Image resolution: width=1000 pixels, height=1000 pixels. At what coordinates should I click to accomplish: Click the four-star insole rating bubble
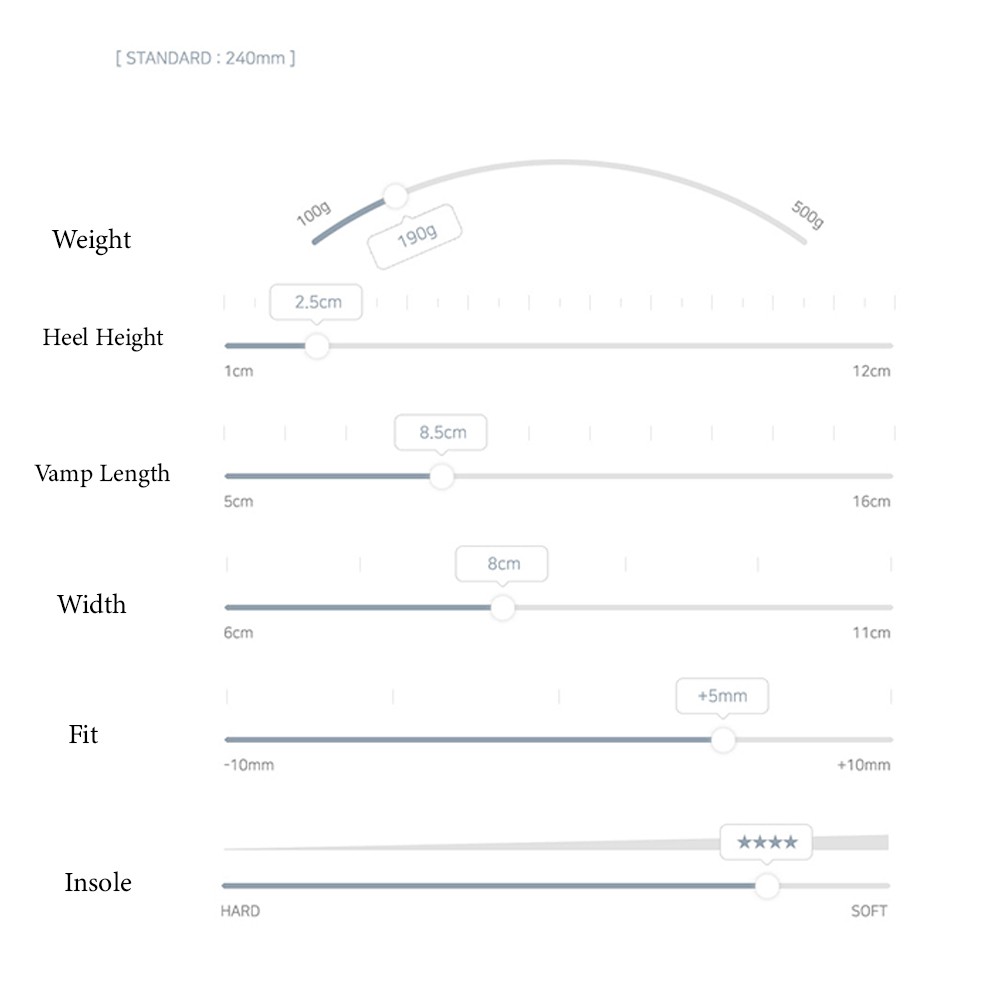[767, 842]
